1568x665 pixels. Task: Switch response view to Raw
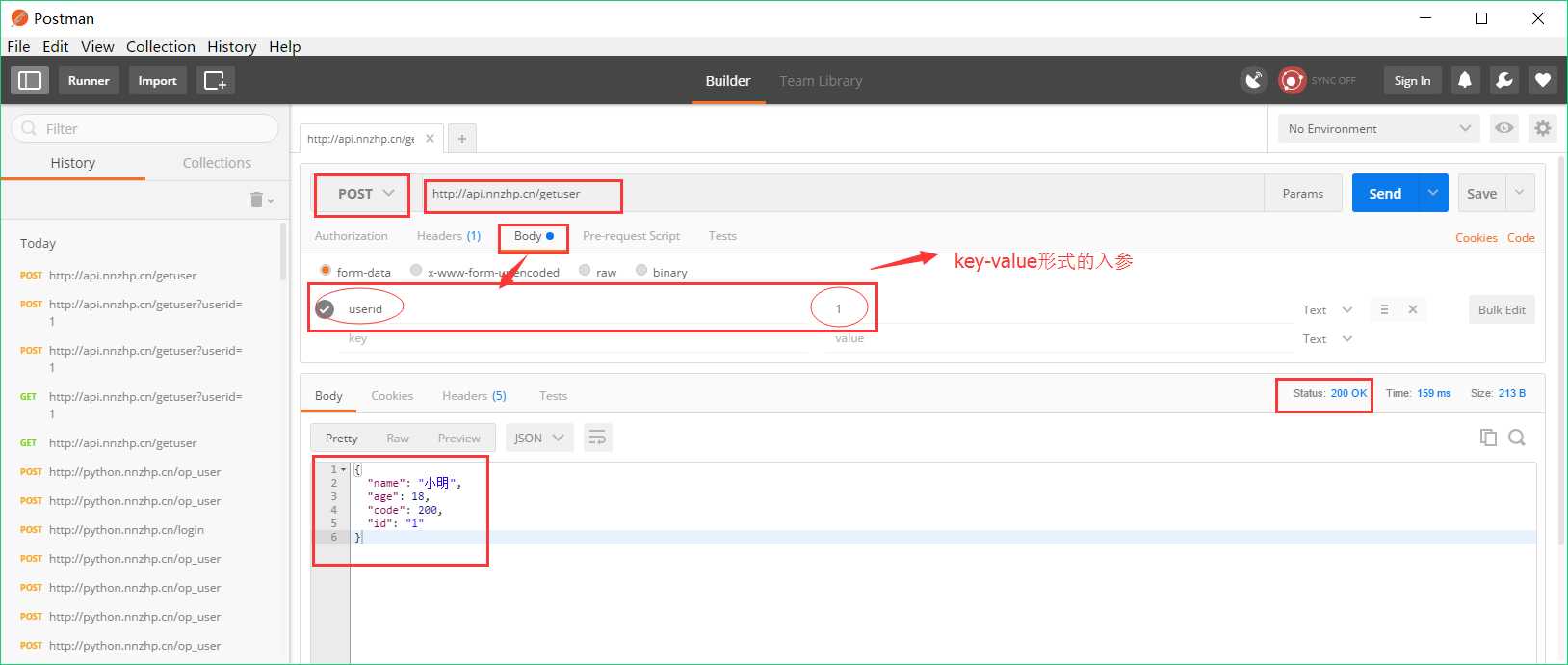pos(398,438)
